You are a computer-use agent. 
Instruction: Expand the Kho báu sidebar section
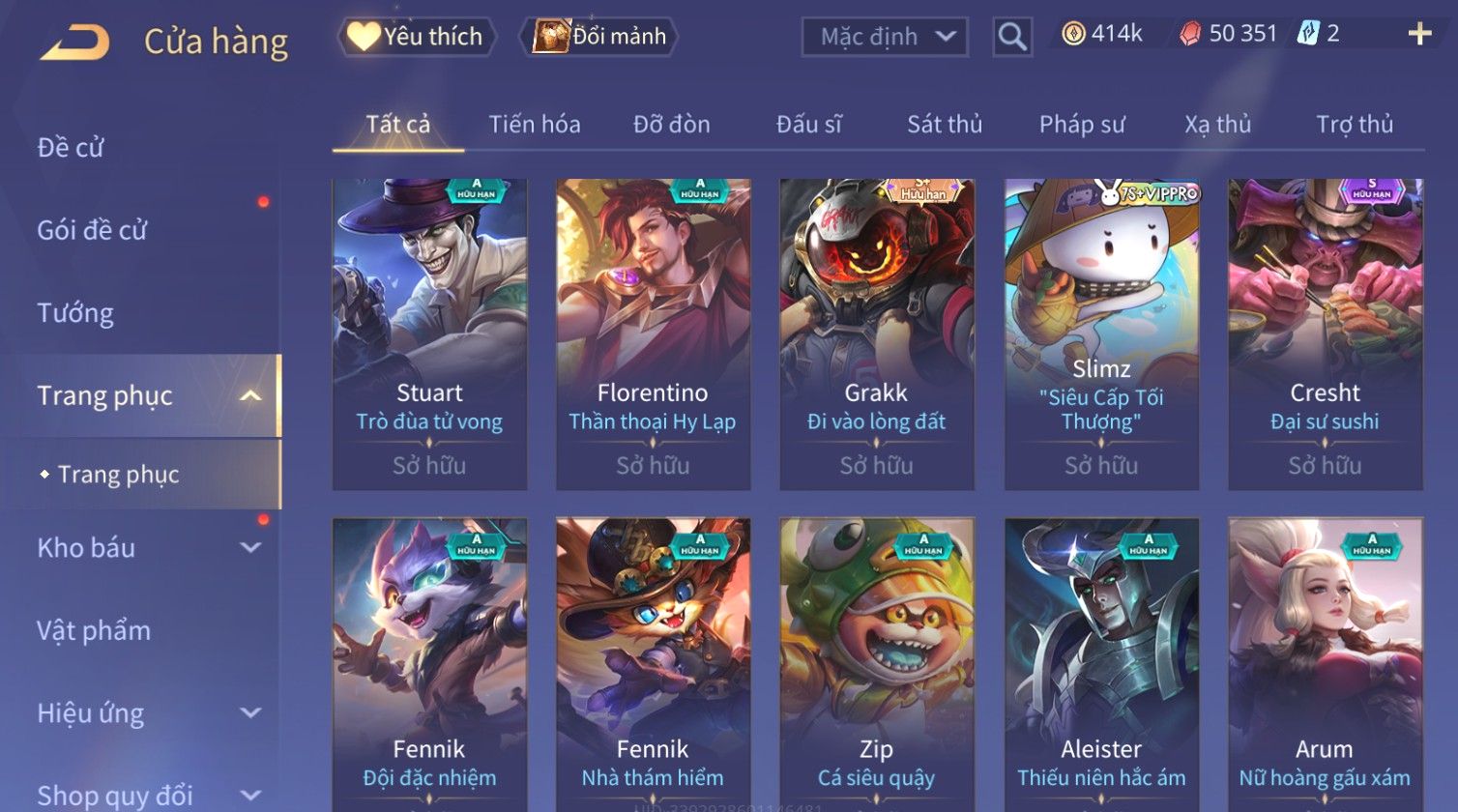tap(250, 548)
